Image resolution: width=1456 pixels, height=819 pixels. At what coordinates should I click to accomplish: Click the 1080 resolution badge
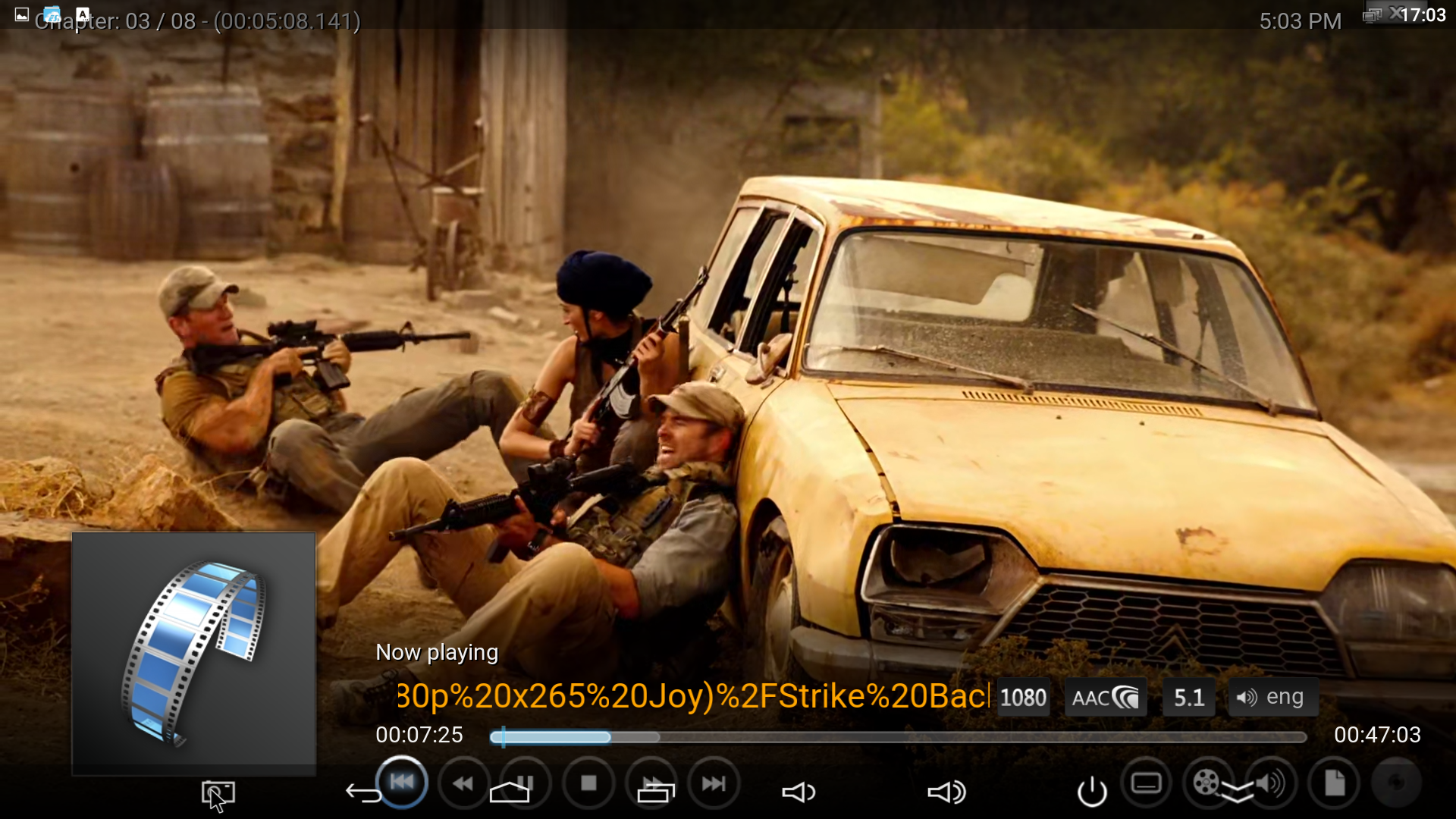coord(1023,698)
